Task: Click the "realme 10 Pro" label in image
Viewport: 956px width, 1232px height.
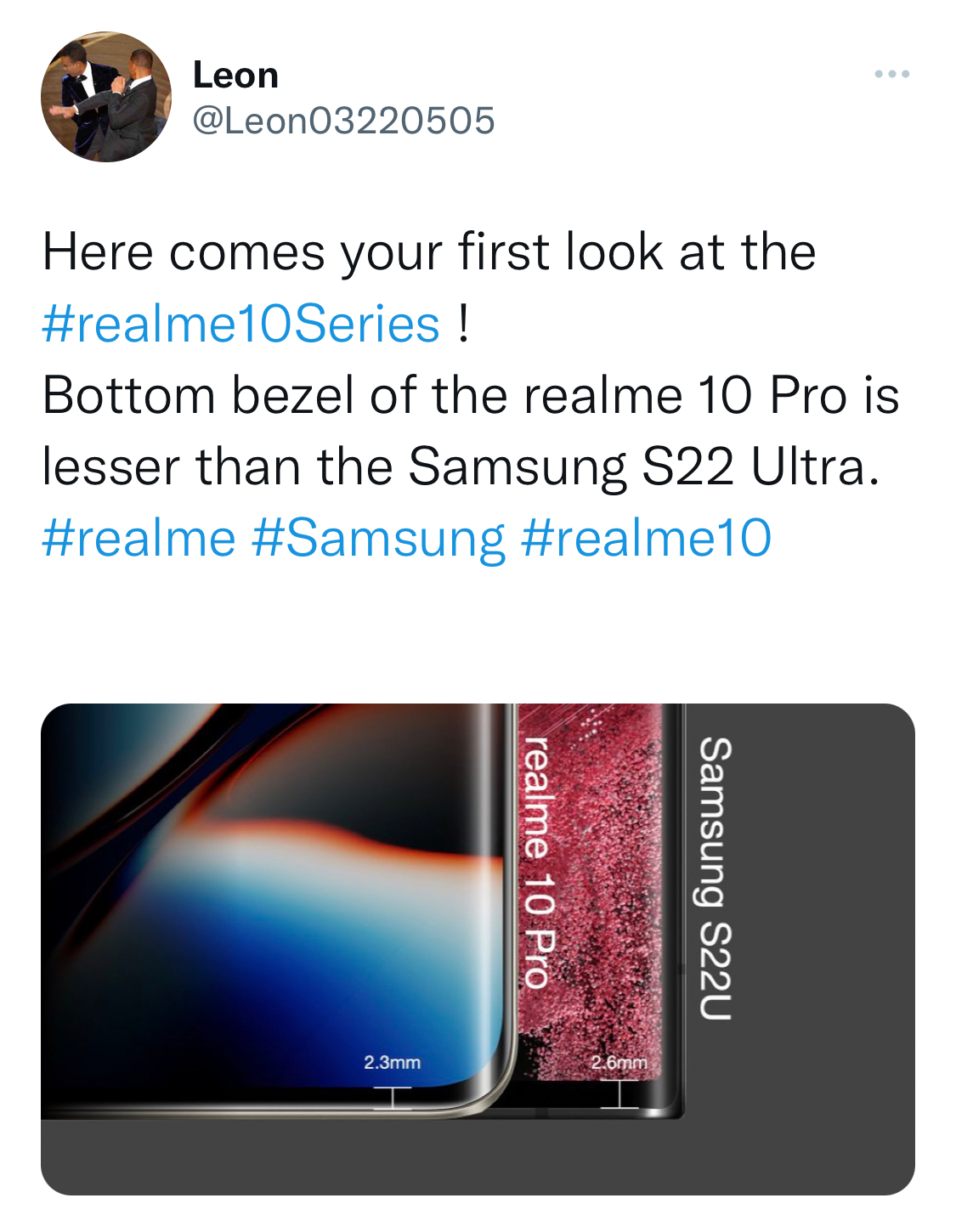Action: pyautogui.click(x=537, y=862)
